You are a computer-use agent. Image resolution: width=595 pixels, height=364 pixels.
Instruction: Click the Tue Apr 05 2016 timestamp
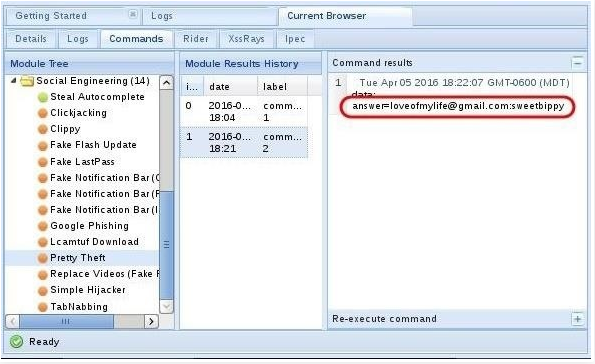click(x=464, y=82)
